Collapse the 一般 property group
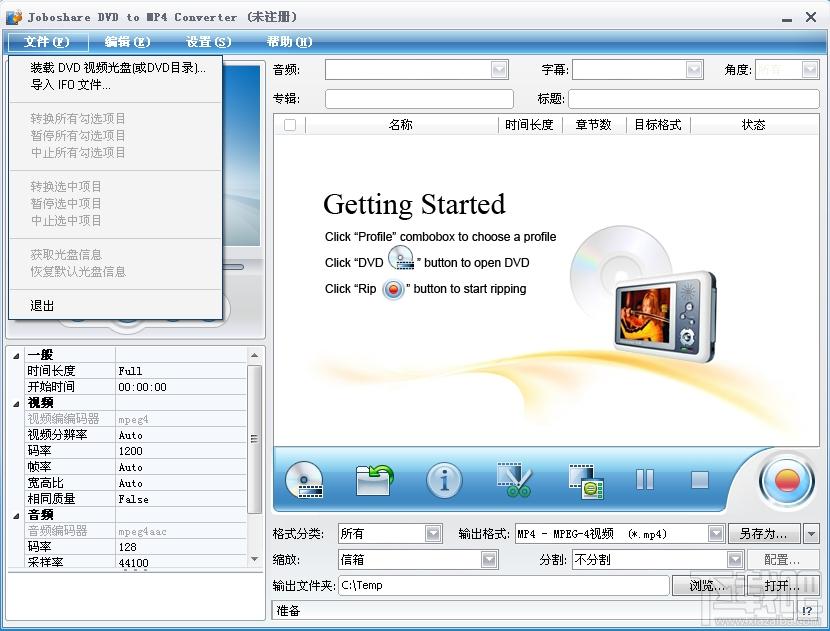 (x=16, y=356)
